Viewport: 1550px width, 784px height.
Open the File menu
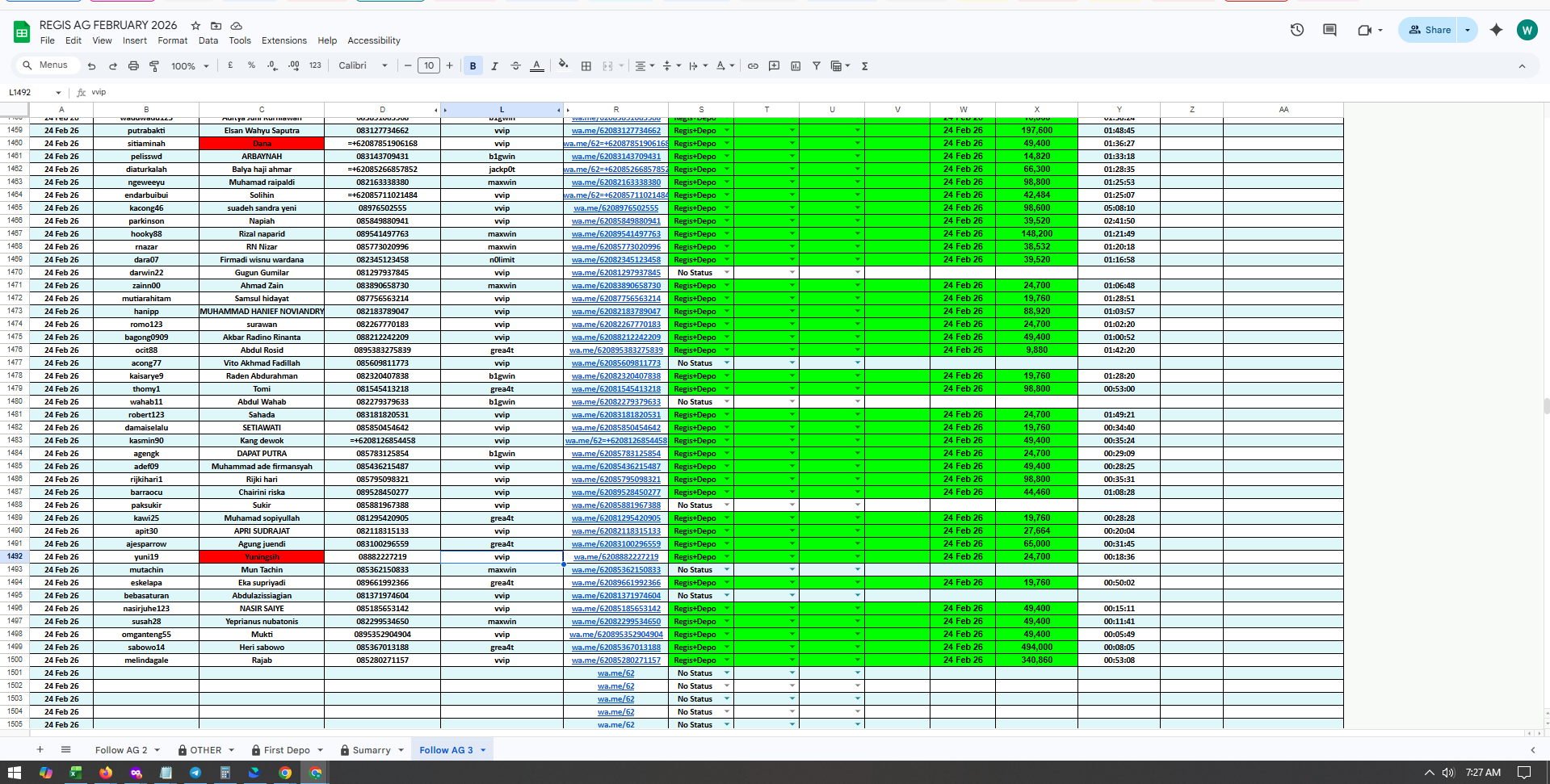[x=48, y=40]
